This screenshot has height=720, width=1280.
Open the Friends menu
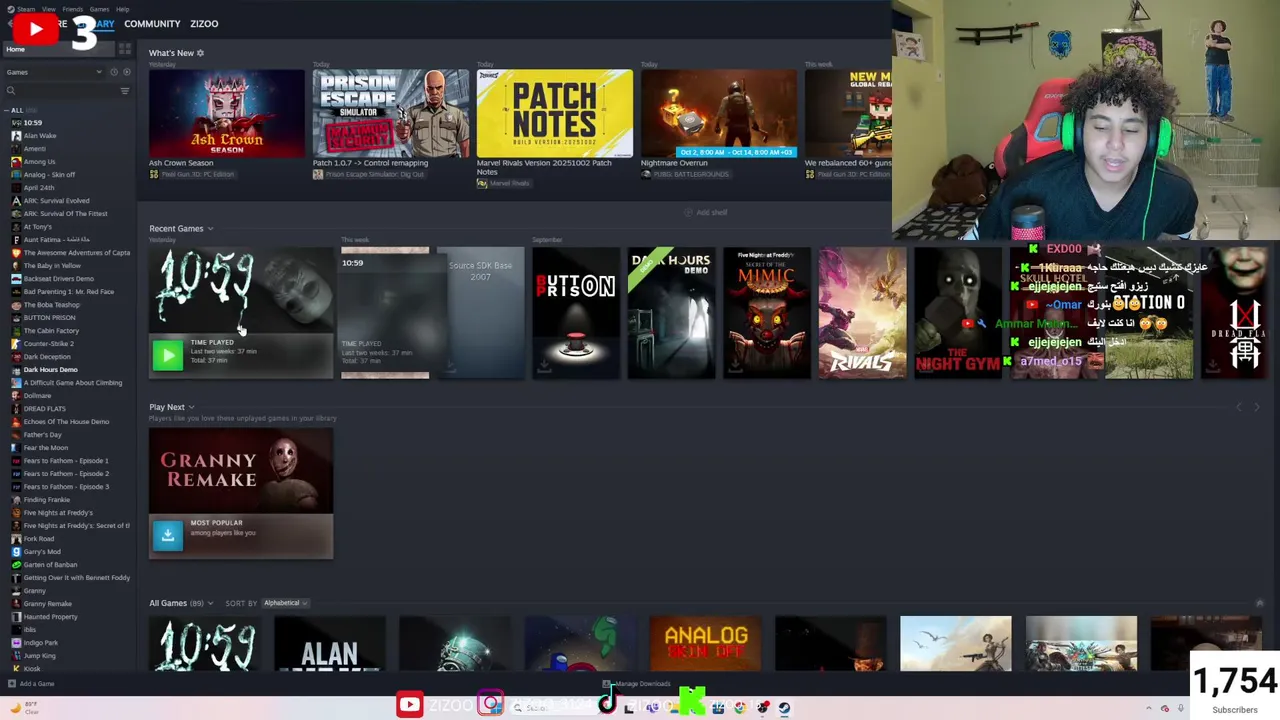pos(73,9)
